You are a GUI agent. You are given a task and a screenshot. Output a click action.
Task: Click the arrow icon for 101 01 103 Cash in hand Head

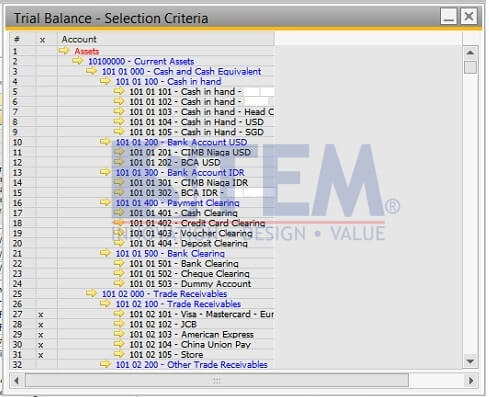pyautogui.click(x=119, y=111)
